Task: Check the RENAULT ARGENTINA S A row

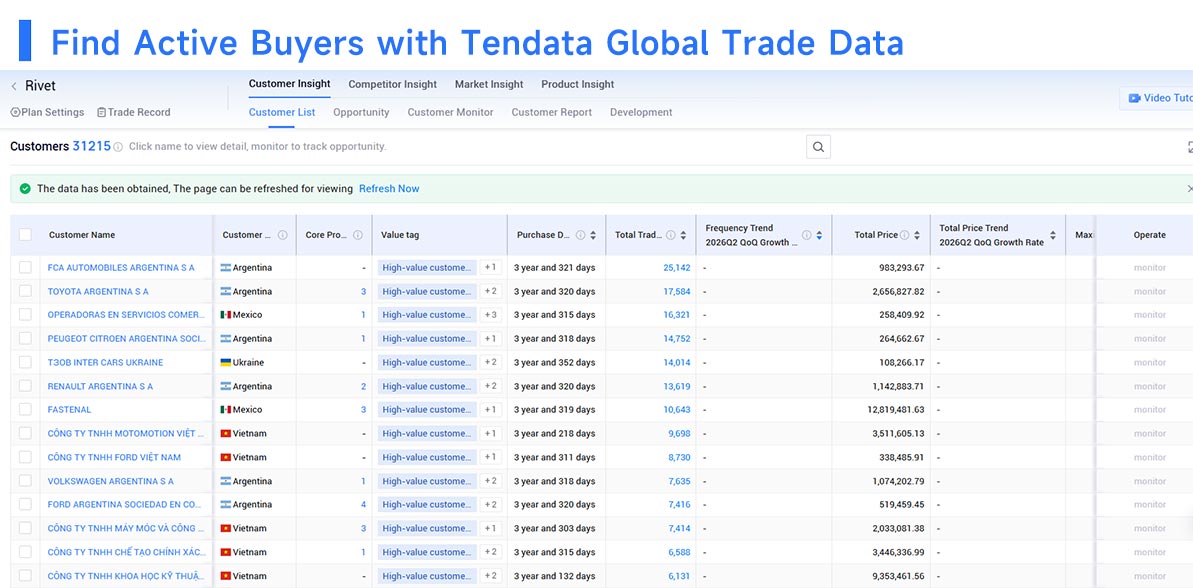Action: point(25,386)
